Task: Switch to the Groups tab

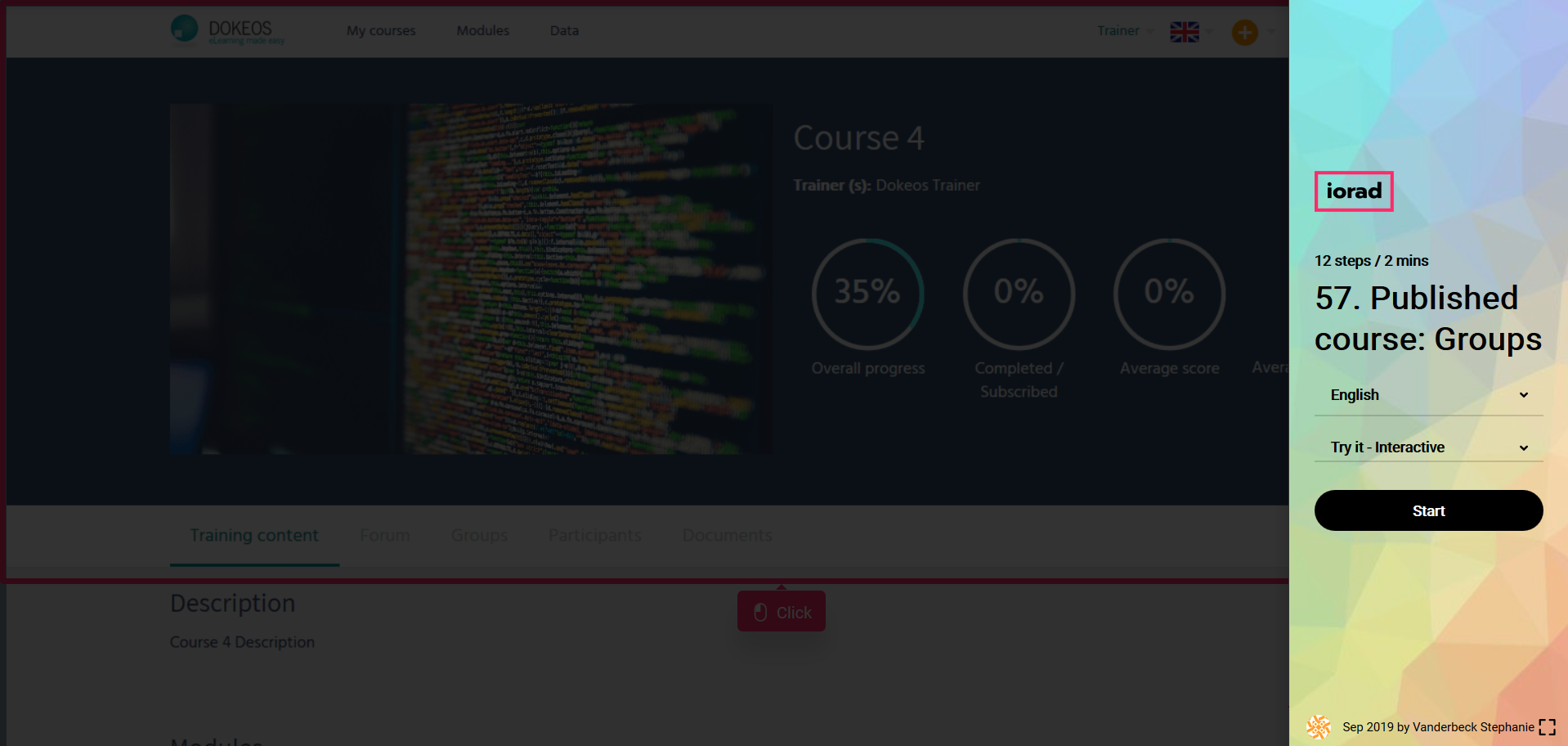Action: pyautogui.click(x=479, y=536)
